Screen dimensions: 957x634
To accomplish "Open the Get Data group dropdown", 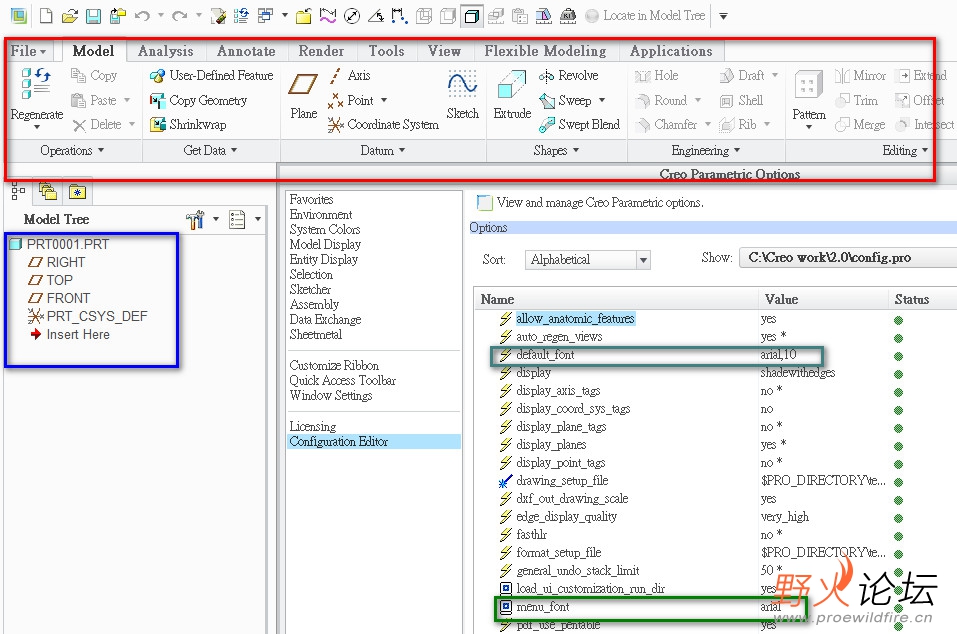I will click(210, 151).
